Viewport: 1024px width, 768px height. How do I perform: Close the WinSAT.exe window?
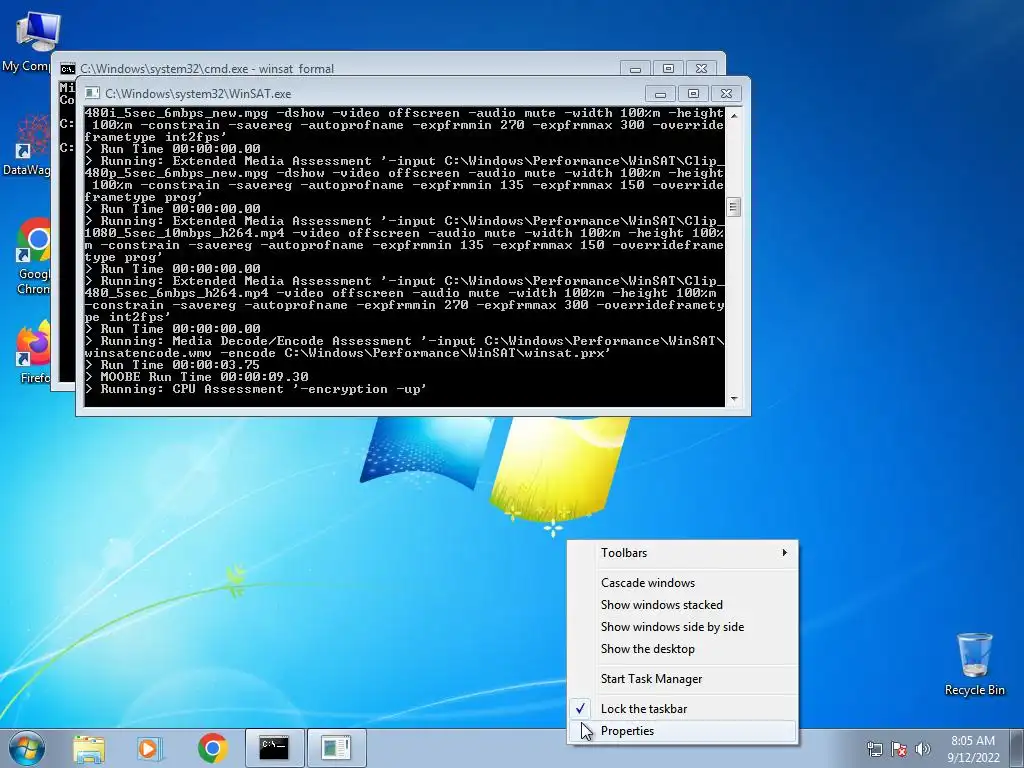pyautogui.click(x=726, y=94)
